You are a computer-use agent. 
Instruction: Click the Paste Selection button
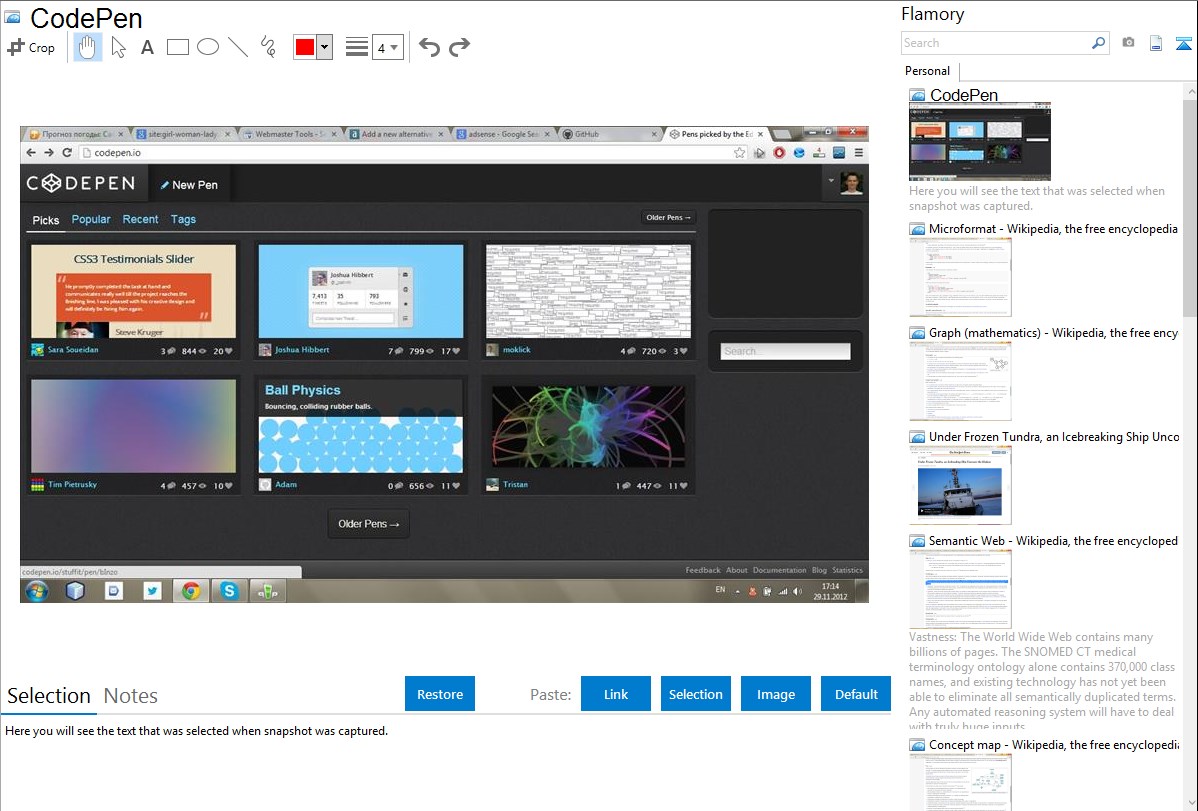tap(695, 694)
